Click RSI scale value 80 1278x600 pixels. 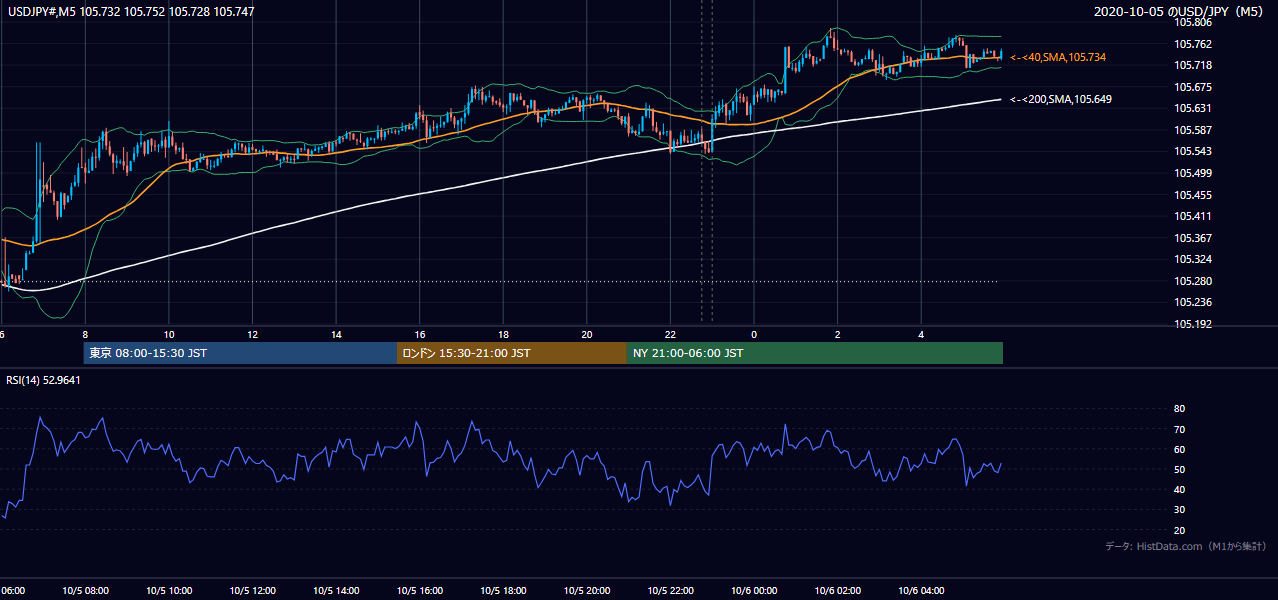pyautogui.click(x=1180, y=409)
